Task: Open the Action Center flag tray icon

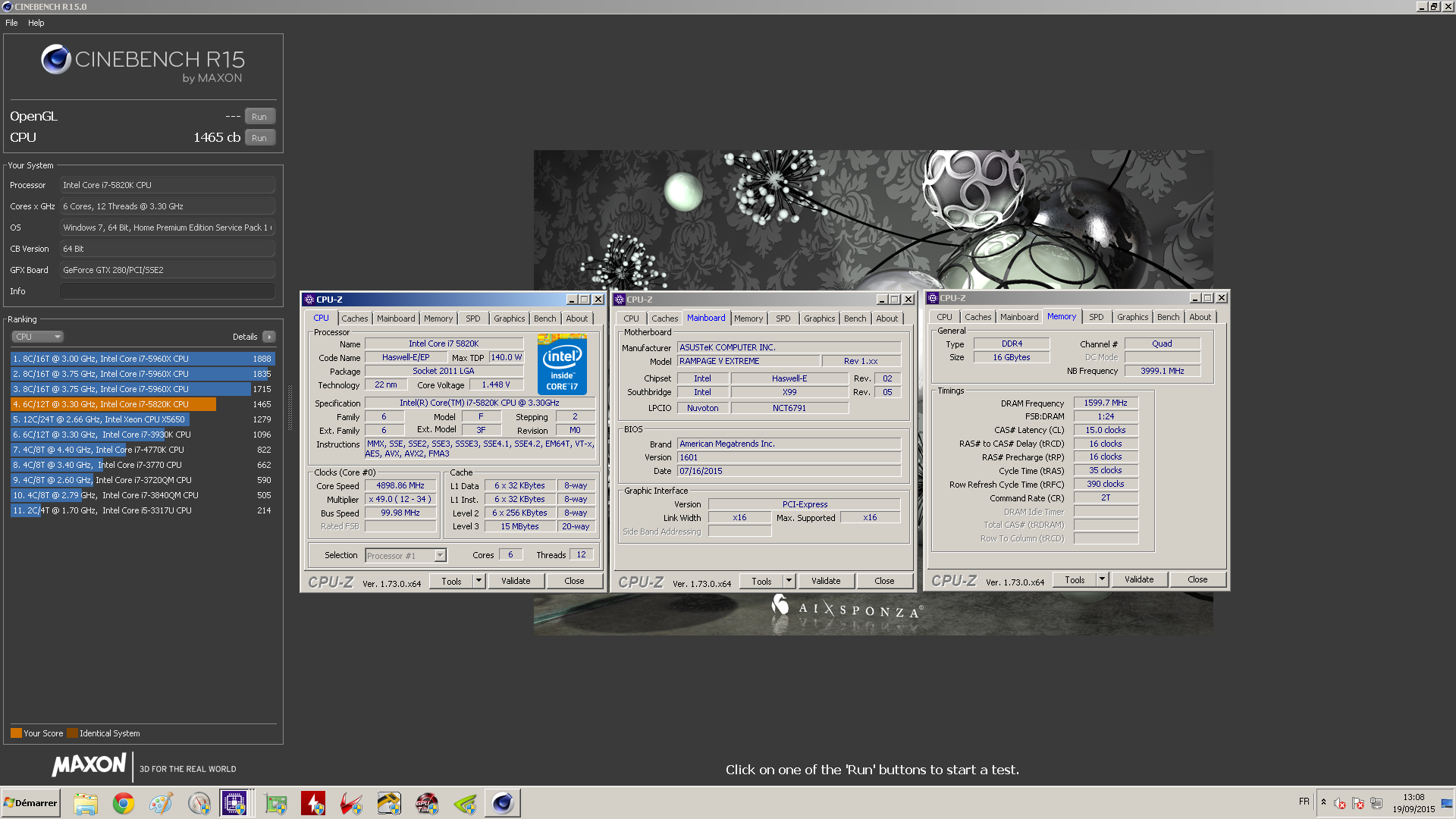Action: 1358,803
